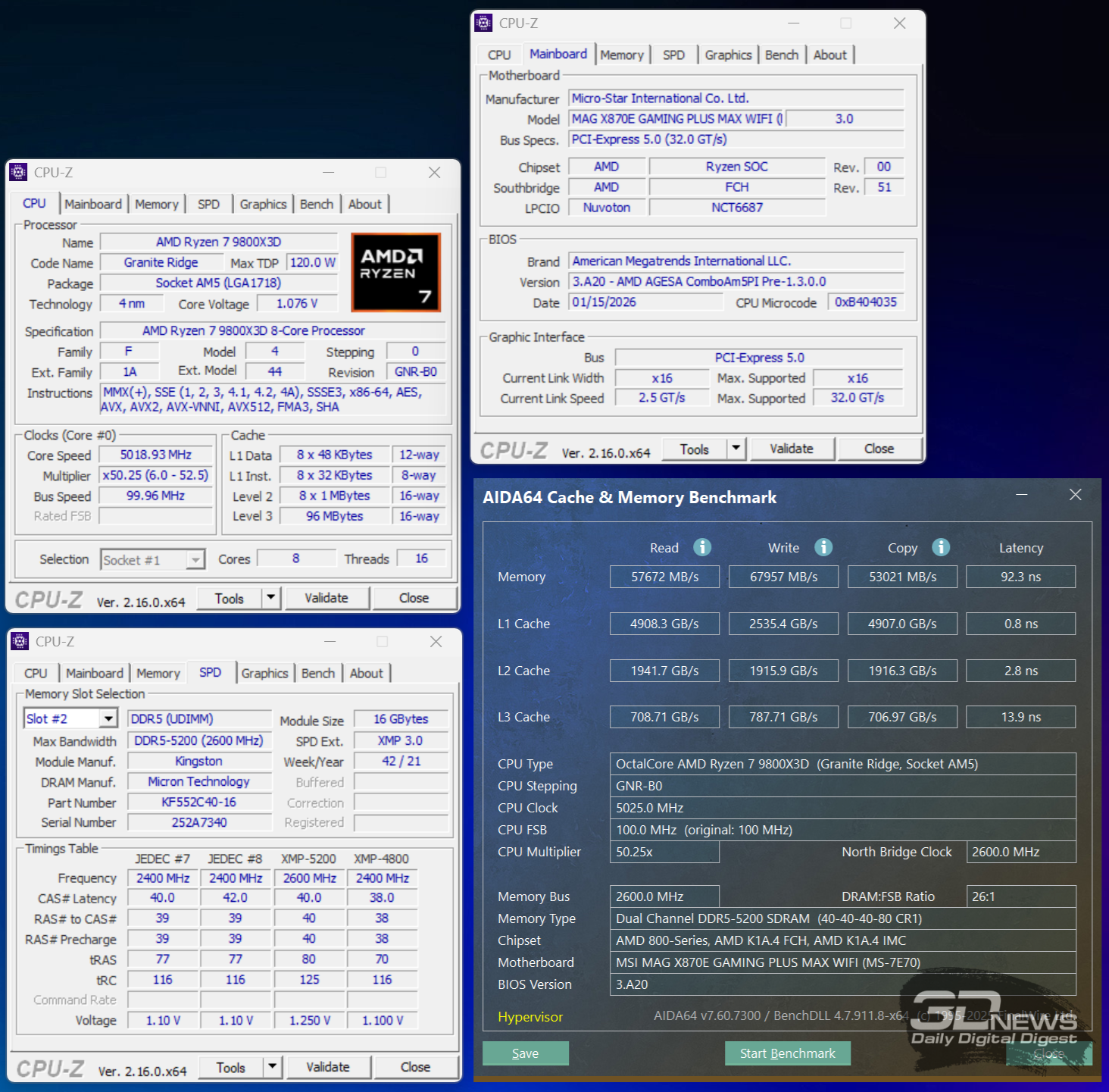Click the Read info icon in AIDA64
Screen dimensions: 1109x1092
702,547
